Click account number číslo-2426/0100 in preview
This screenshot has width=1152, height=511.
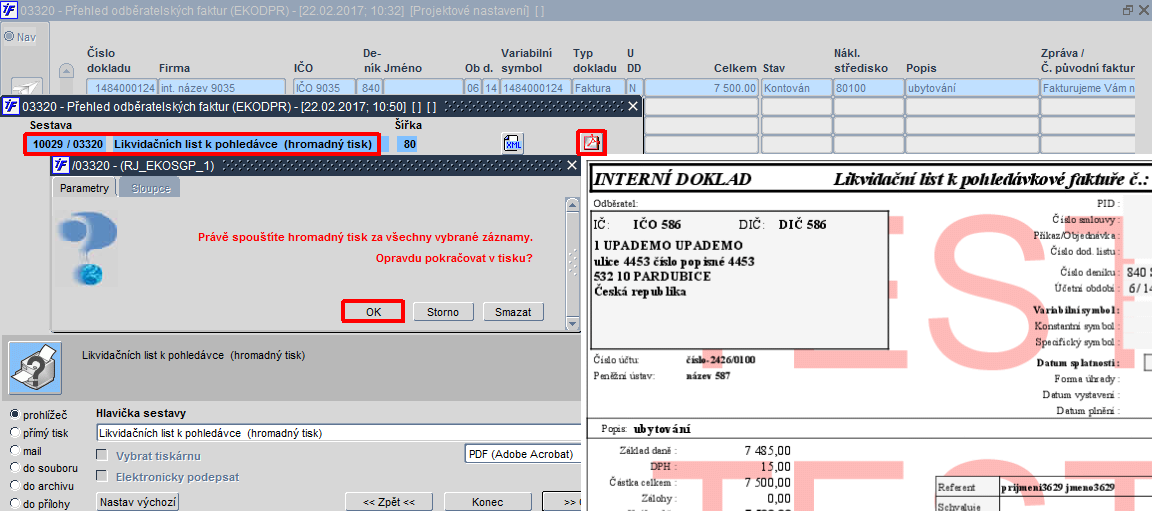tap(719, 360)
